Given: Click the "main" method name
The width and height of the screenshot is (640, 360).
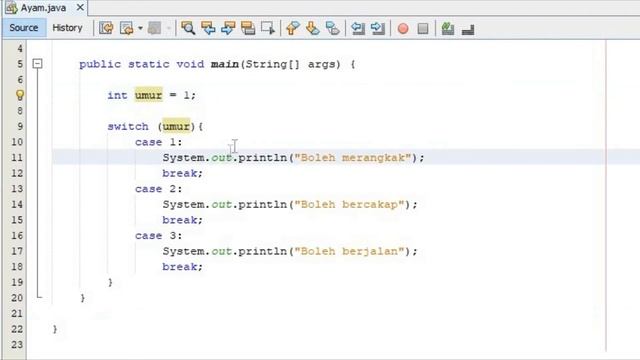Looking at the screenshot, I should coord(224,64).
